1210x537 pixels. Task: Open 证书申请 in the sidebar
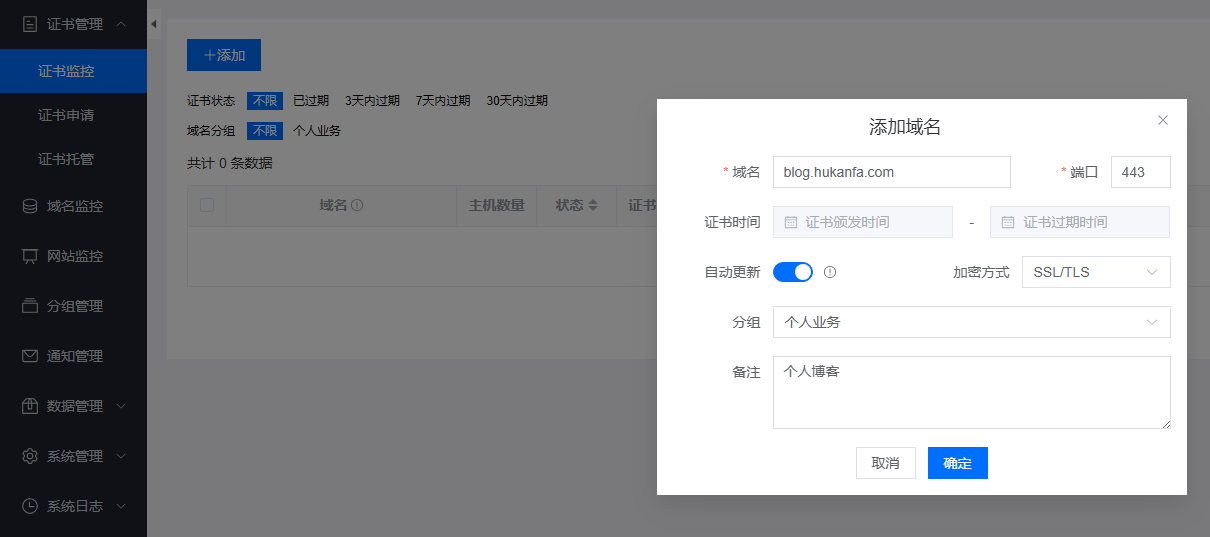coord(73,115)
